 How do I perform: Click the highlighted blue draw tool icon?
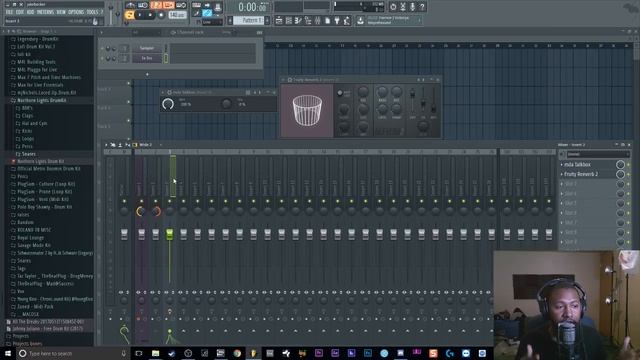[207, 13]
